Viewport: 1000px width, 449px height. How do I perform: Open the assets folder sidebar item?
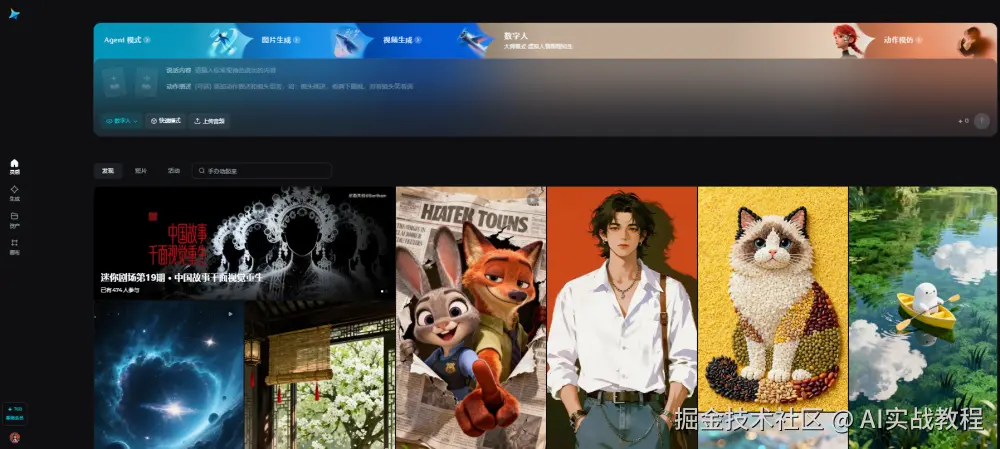(x=15, y=220)
